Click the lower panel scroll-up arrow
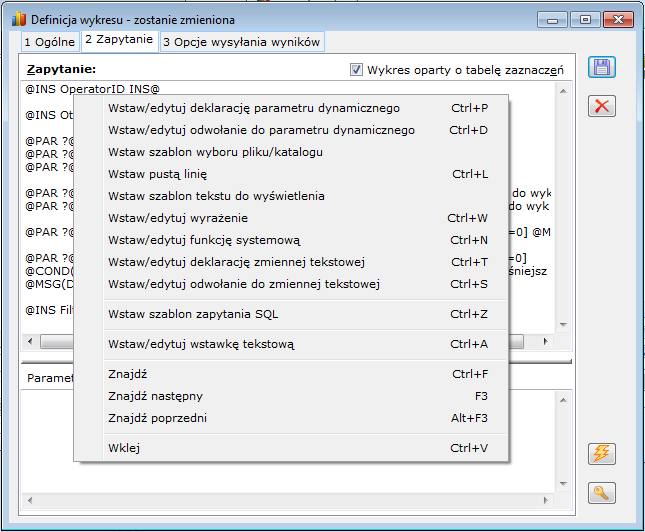The image size is (645, 532). pos(564,400)
